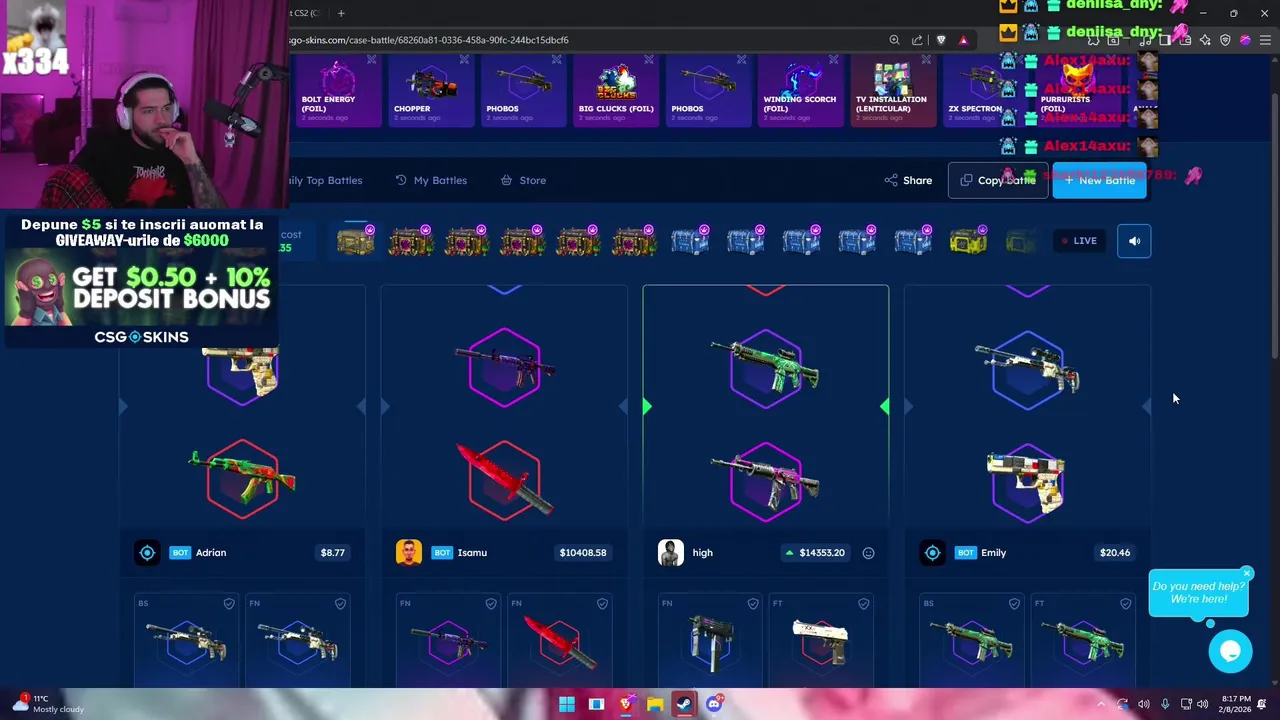1280x720 pixels.
Task: Click the Brave Rewards triangle icon
Action: 963,40
